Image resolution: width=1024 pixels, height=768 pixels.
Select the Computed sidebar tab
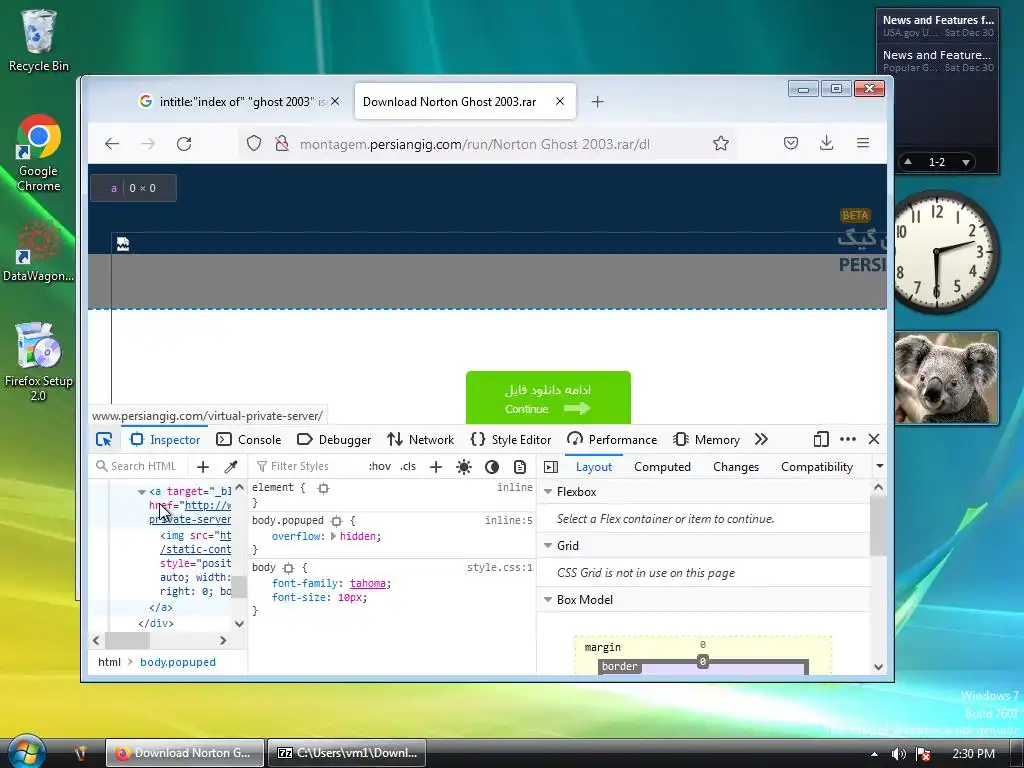coord(662,467)
